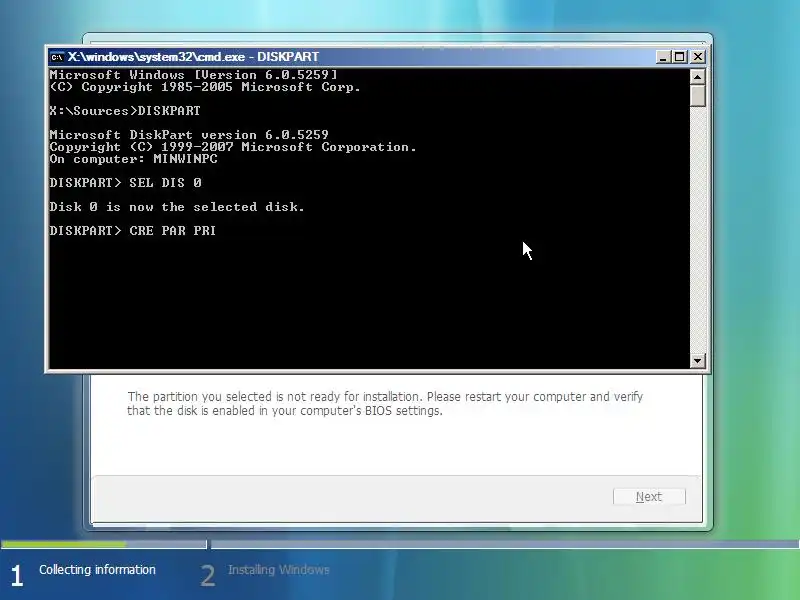Minimize the DISKPART command window
800x600 pixels.
(663, 57)
